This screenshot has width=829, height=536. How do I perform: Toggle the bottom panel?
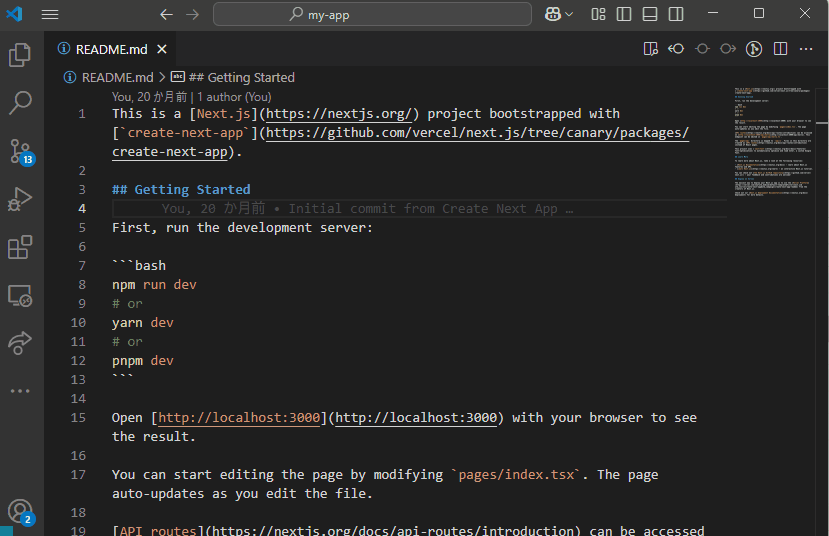[650, 14]
